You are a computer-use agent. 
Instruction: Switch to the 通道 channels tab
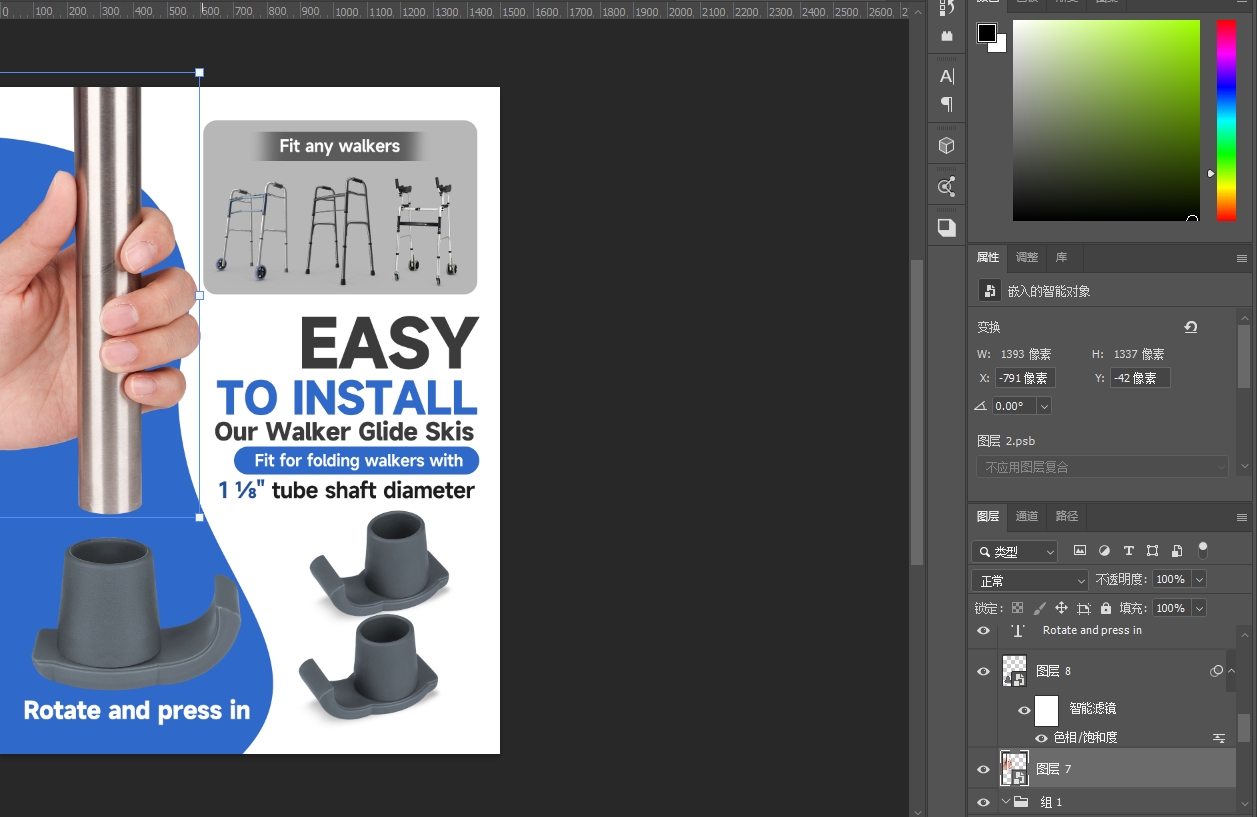pyautogui.click(x=1027, y=516)
